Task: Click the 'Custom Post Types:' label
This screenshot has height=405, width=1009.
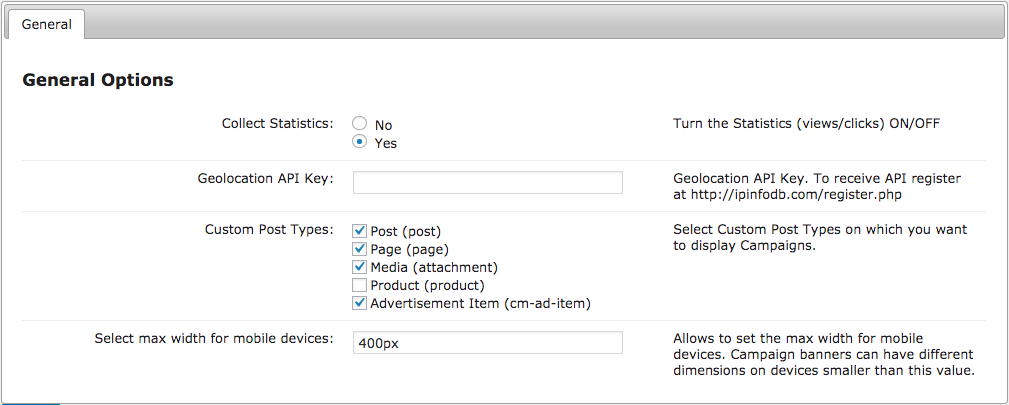Action: (270, 229)
